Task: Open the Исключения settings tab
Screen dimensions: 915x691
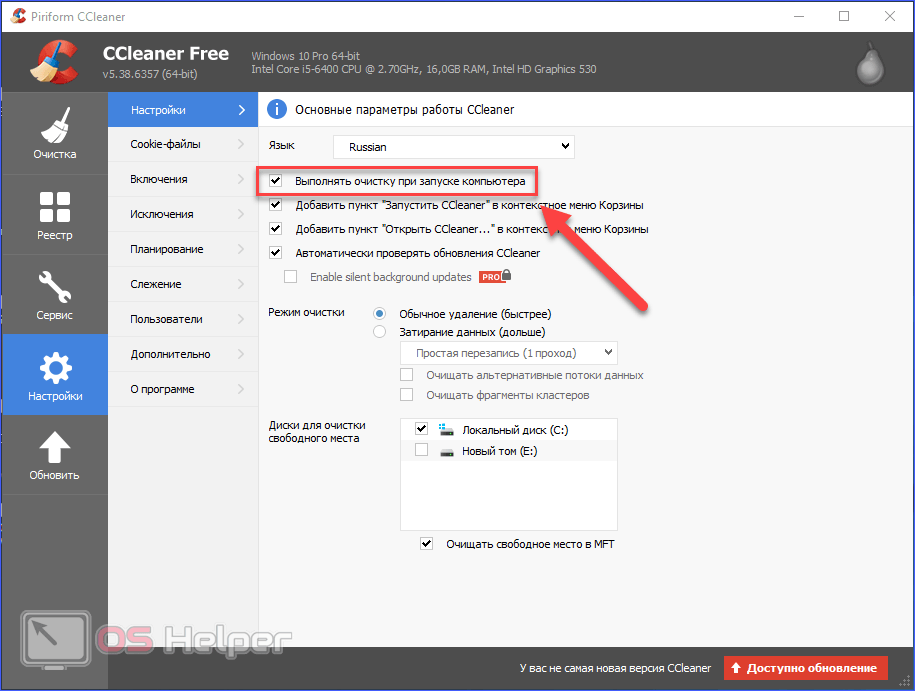Action: (x=183, y=214)
